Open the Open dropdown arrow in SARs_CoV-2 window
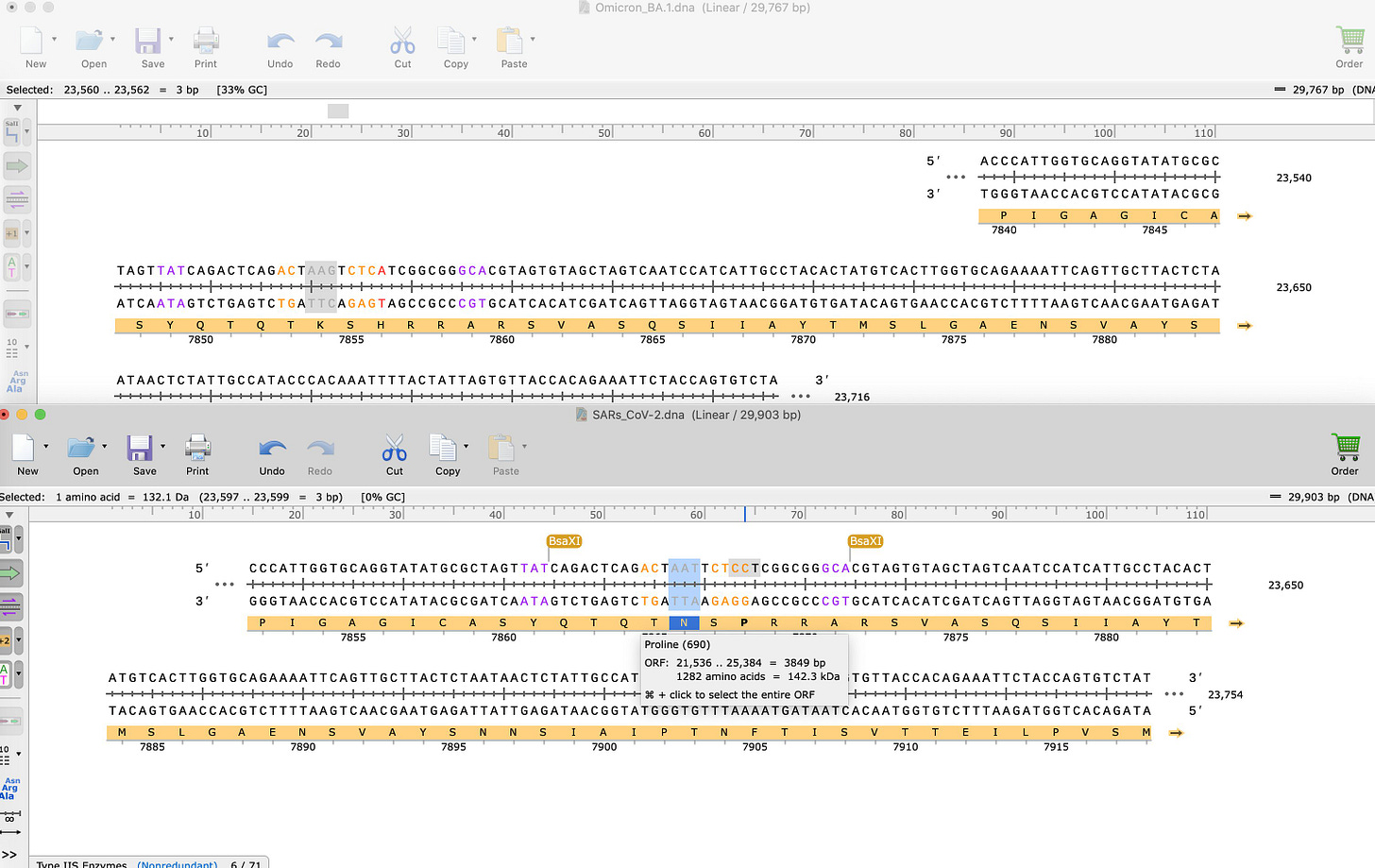Screen dimensions: 1375x868 coord(104,447)
